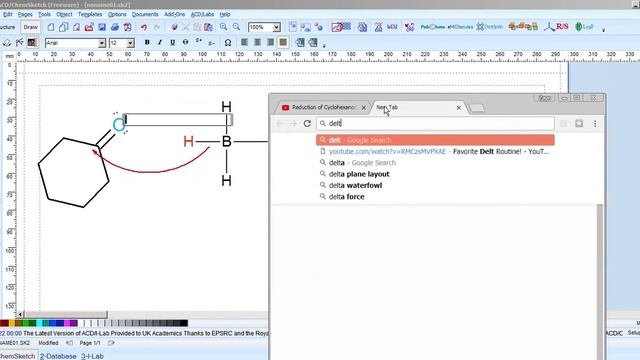Open the 100% zoom level dropdown
Viewport: 640px width, 360px height.
(276, 27)
